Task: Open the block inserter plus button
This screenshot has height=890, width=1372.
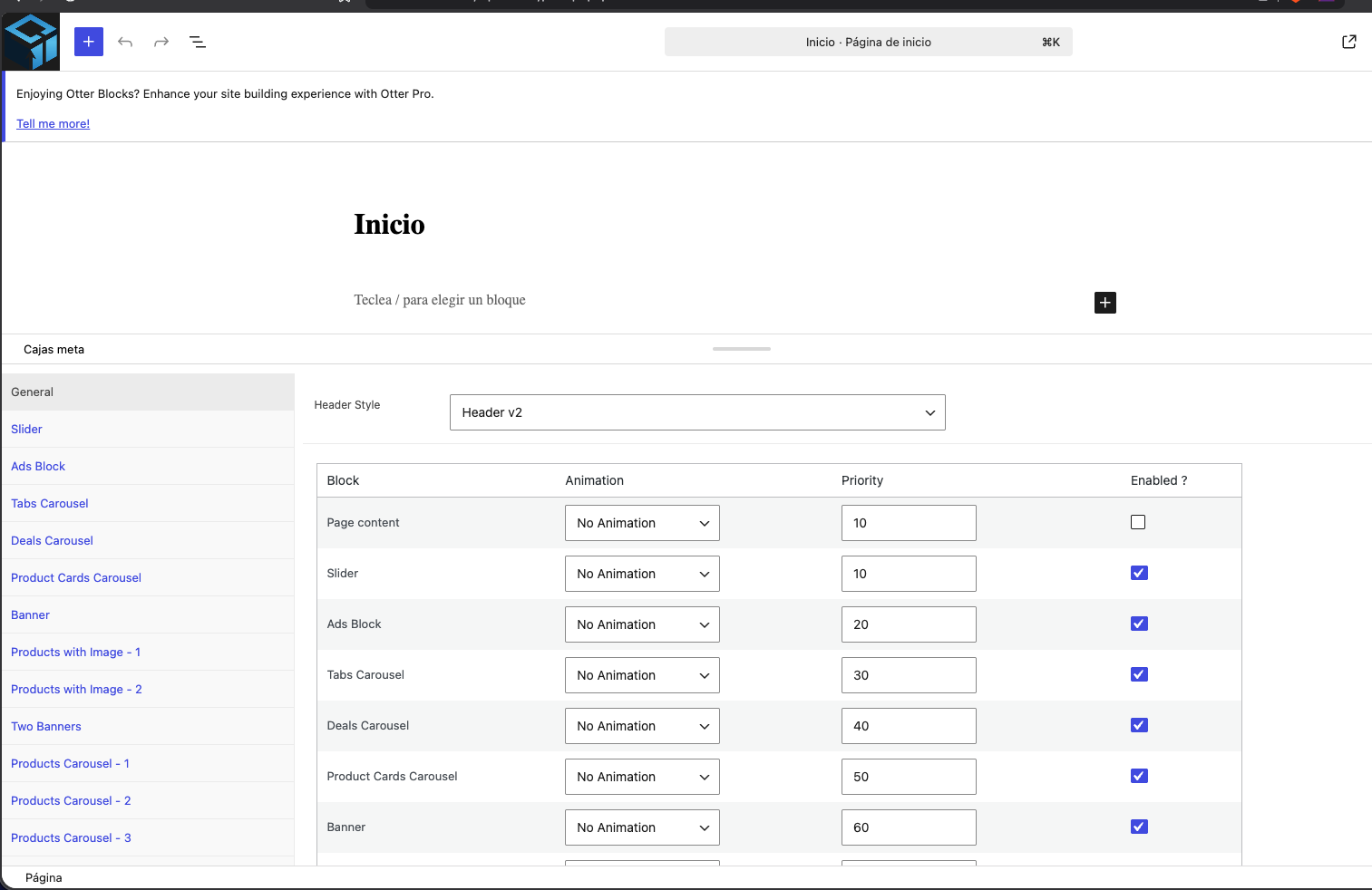Action: [x=89, y=42]
